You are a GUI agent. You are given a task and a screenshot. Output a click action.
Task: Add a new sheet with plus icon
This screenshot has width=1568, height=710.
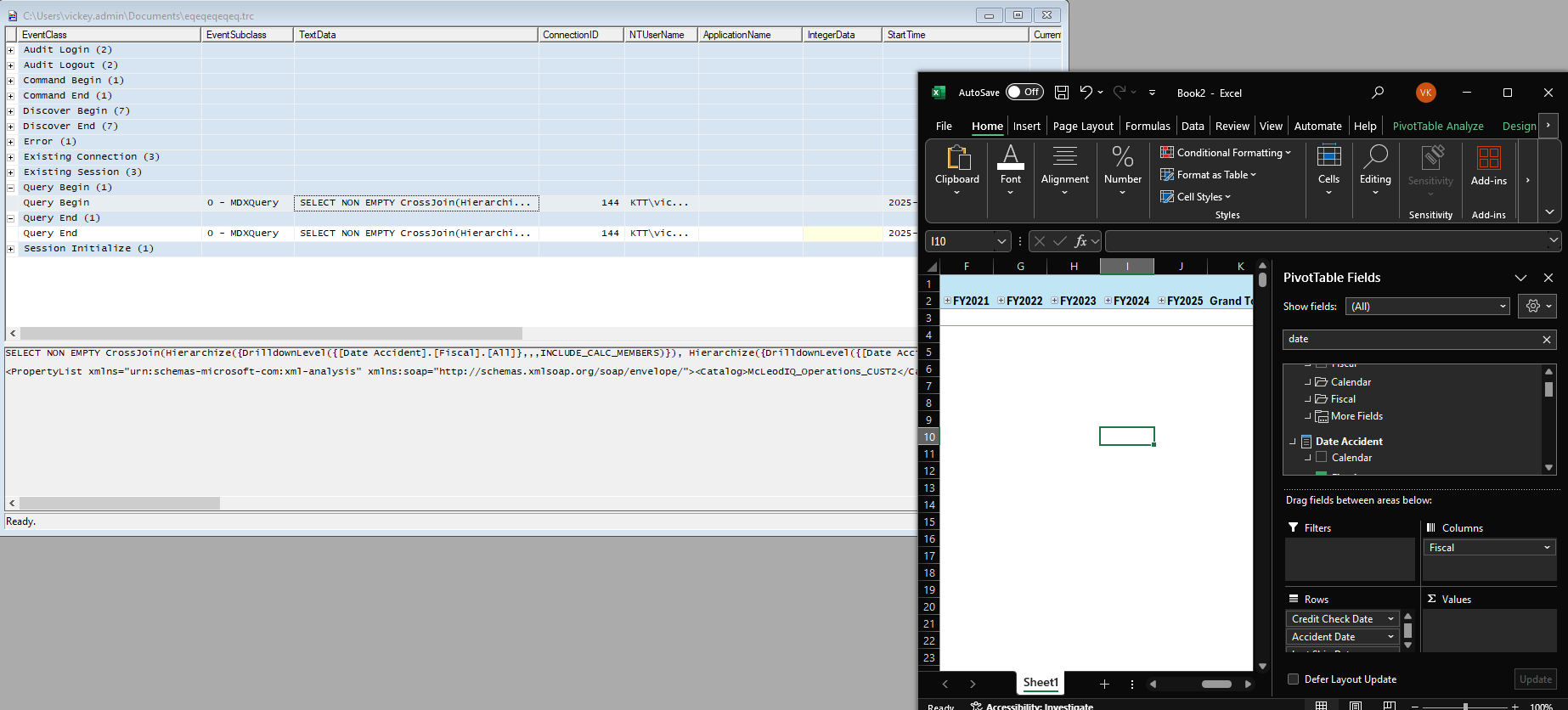(1104, 684)
